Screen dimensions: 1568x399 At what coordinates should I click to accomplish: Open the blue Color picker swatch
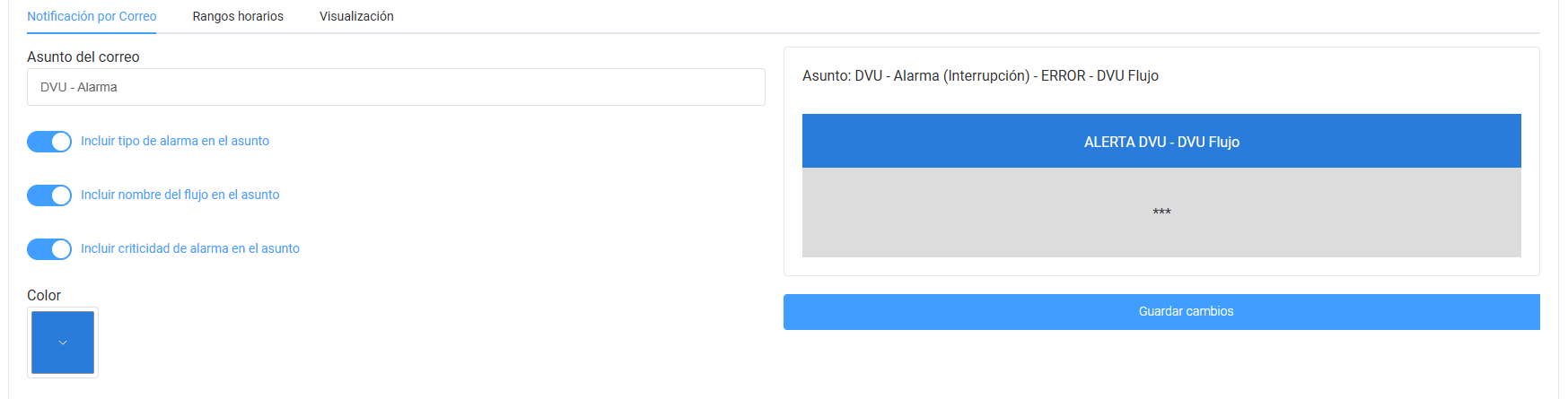click(63, 343)
